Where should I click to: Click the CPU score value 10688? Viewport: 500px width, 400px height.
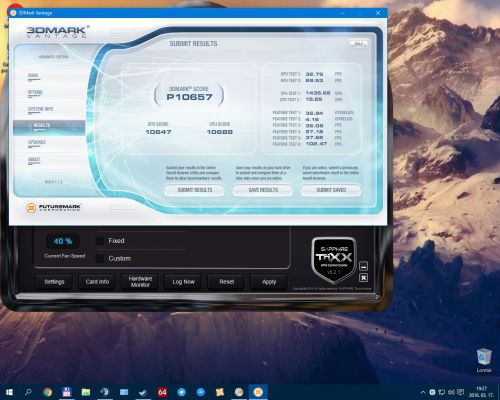pos(220,132)
